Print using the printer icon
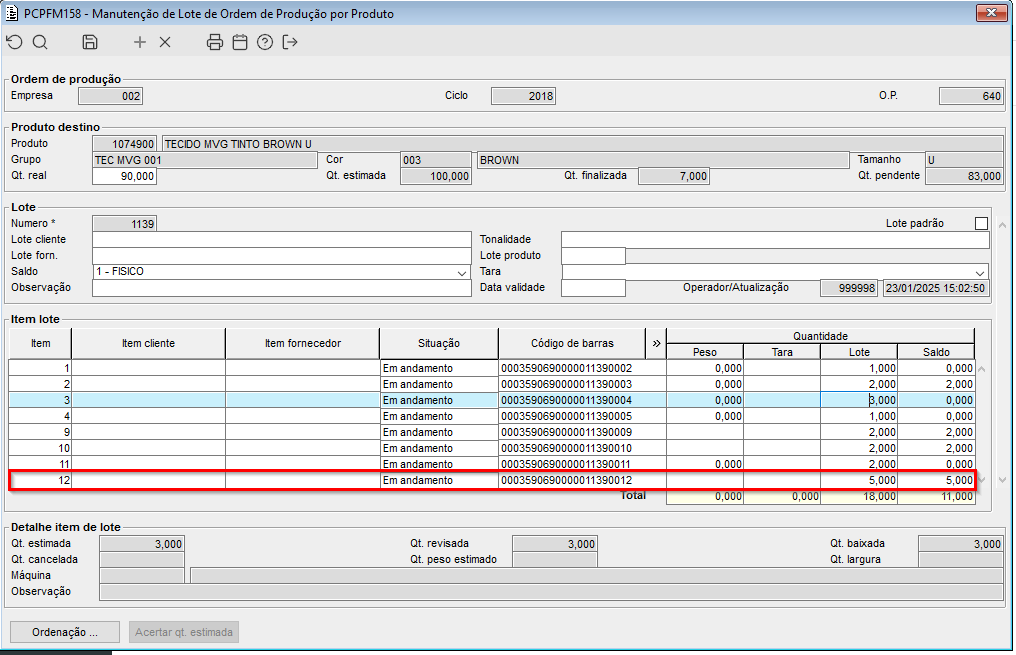1016x655 pixels. tap(214, 42)
